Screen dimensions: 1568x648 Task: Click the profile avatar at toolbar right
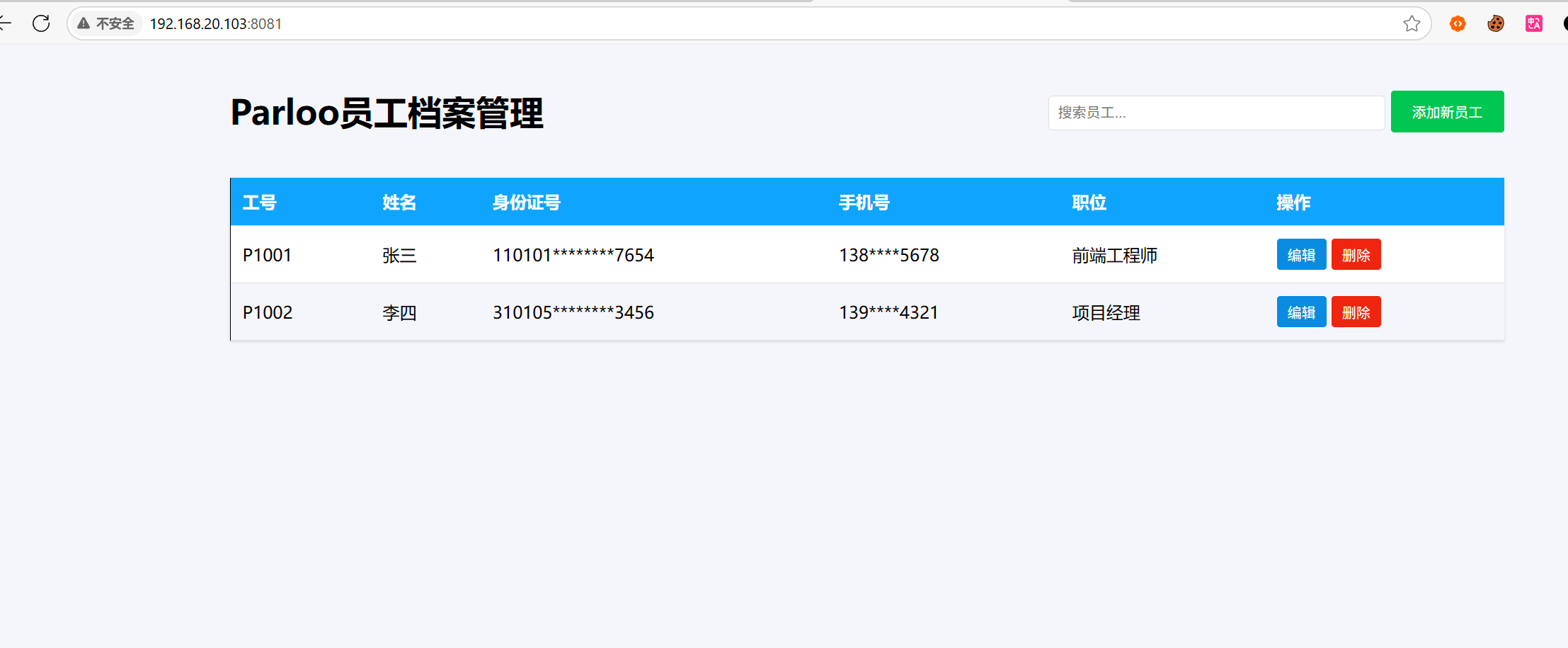click(x=1565, y=23)
